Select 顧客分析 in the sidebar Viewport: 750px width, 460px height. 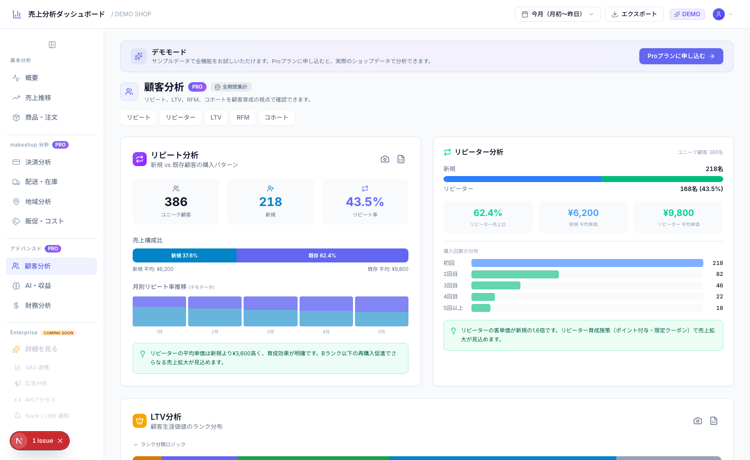point(51,266)
